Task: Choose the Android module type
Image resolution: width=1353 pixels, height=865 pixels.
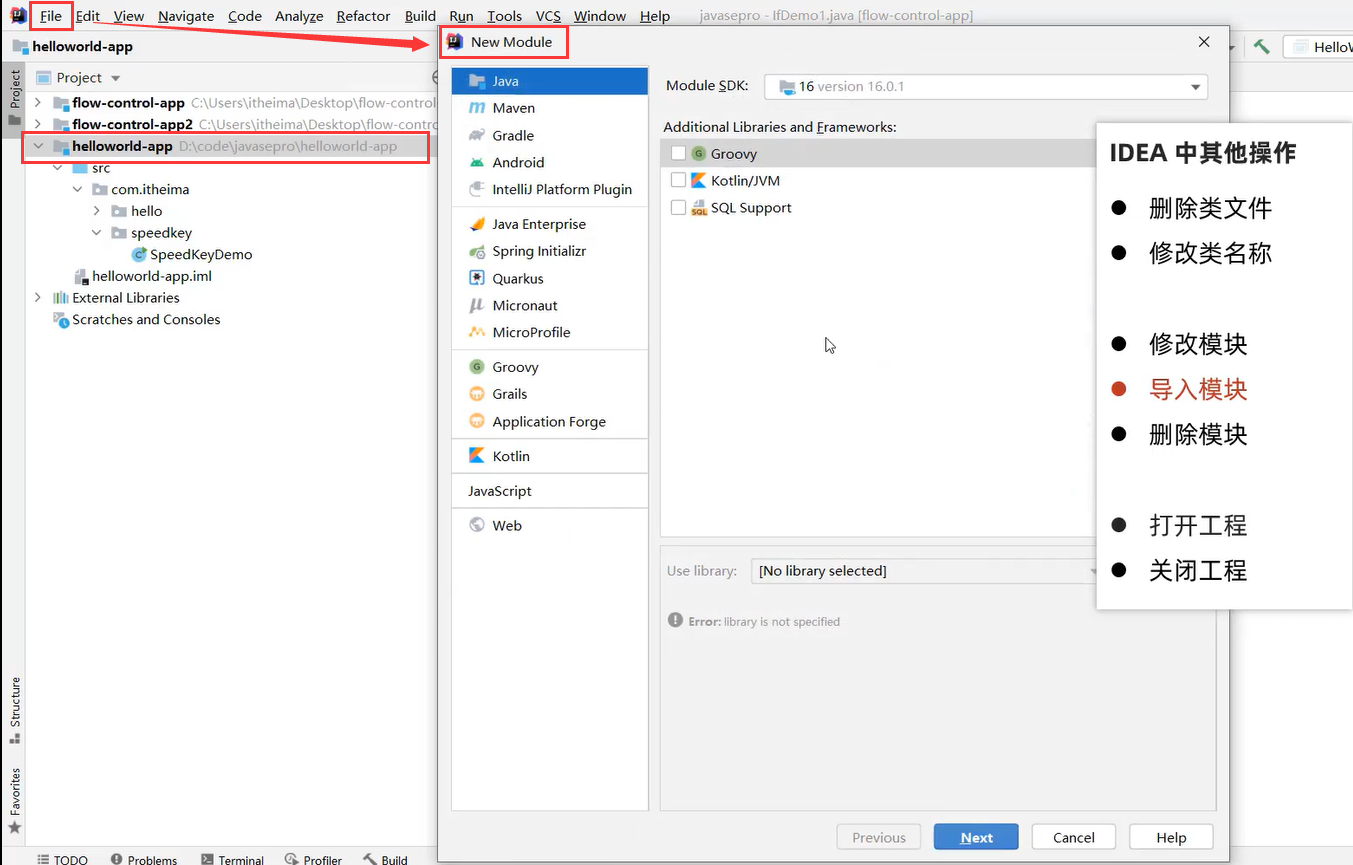Action: [549, 162]
